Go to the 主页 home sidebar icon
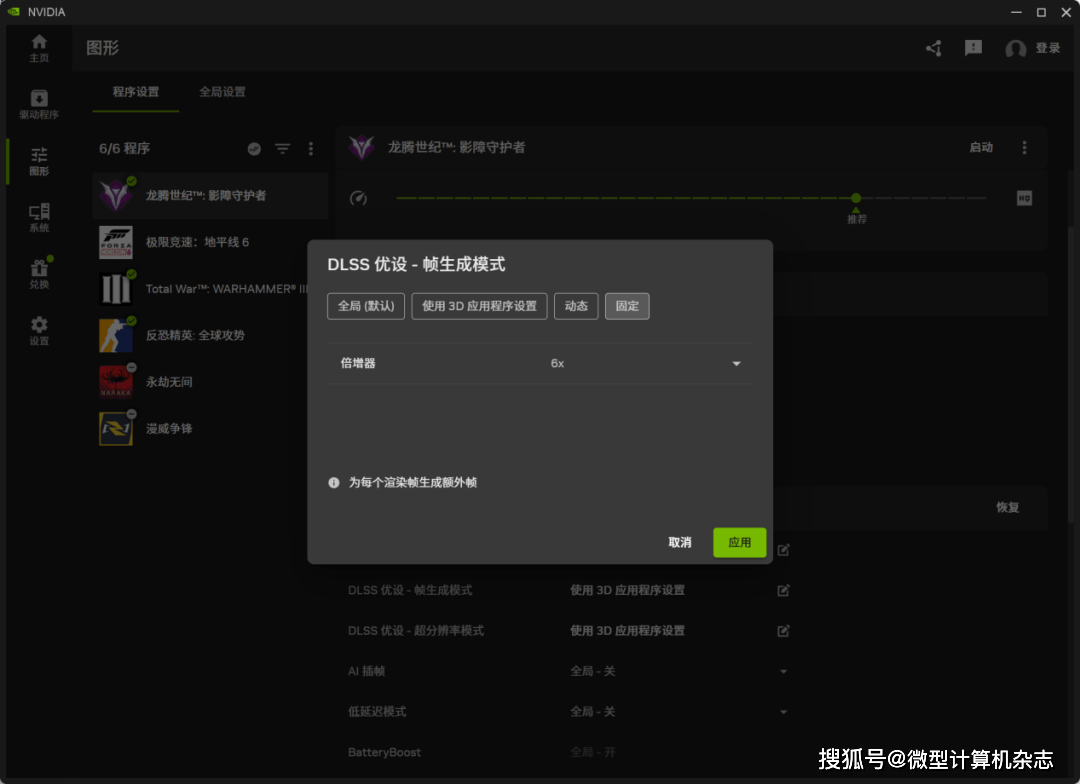Screen dimensions: 1080x784 tap(39, 48)
